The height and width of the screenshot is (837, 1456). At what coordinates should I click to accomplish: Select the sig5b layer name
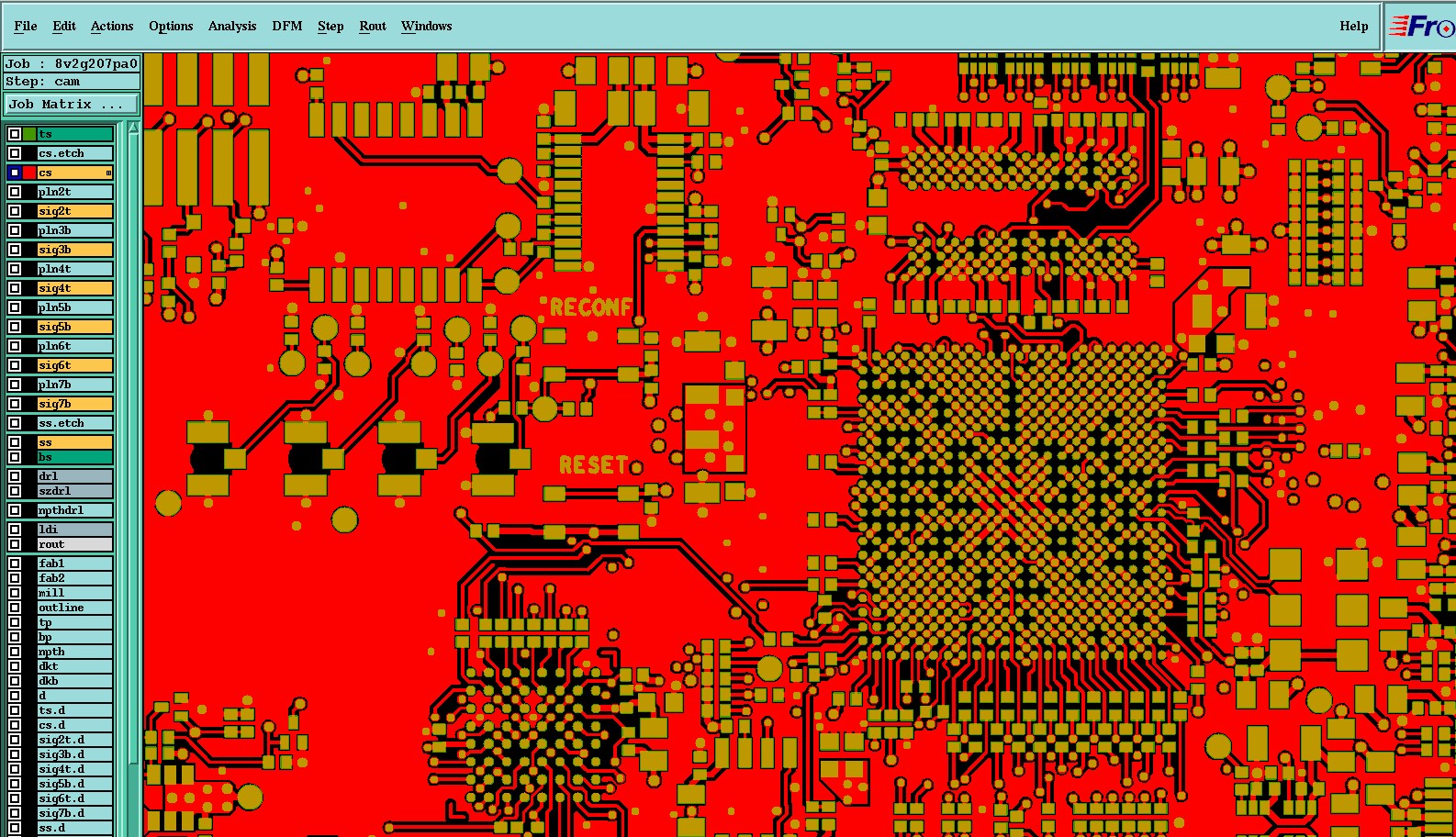[x=75, y=327]
